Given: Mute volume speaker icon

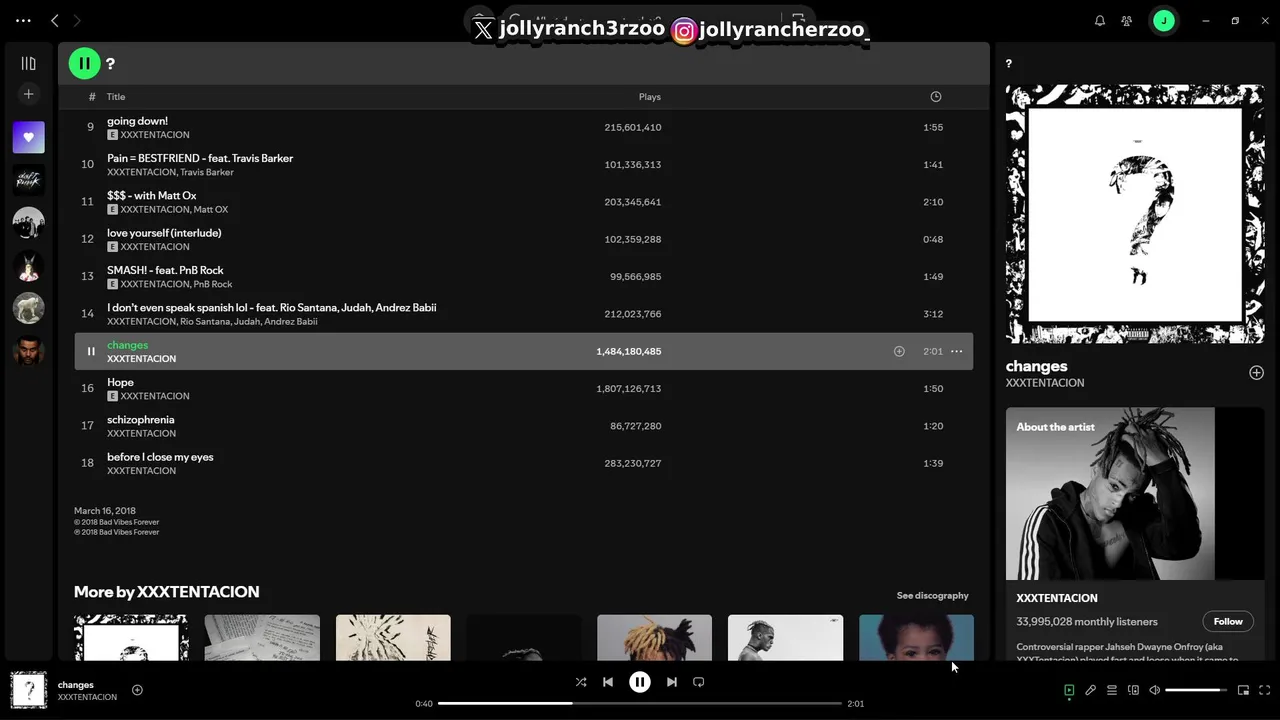Looking at the screenshot, I should point(1155,690).
